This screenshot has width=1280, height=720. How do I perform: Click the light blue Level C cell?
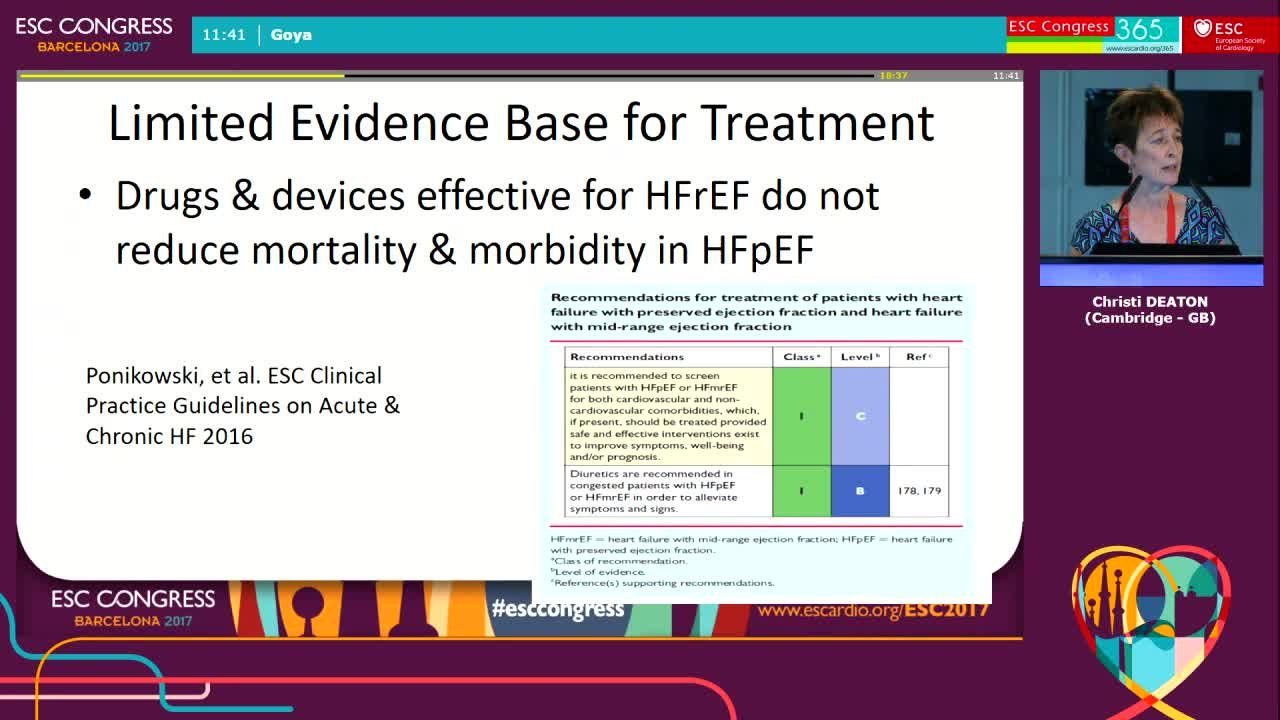tap(860, 416)
